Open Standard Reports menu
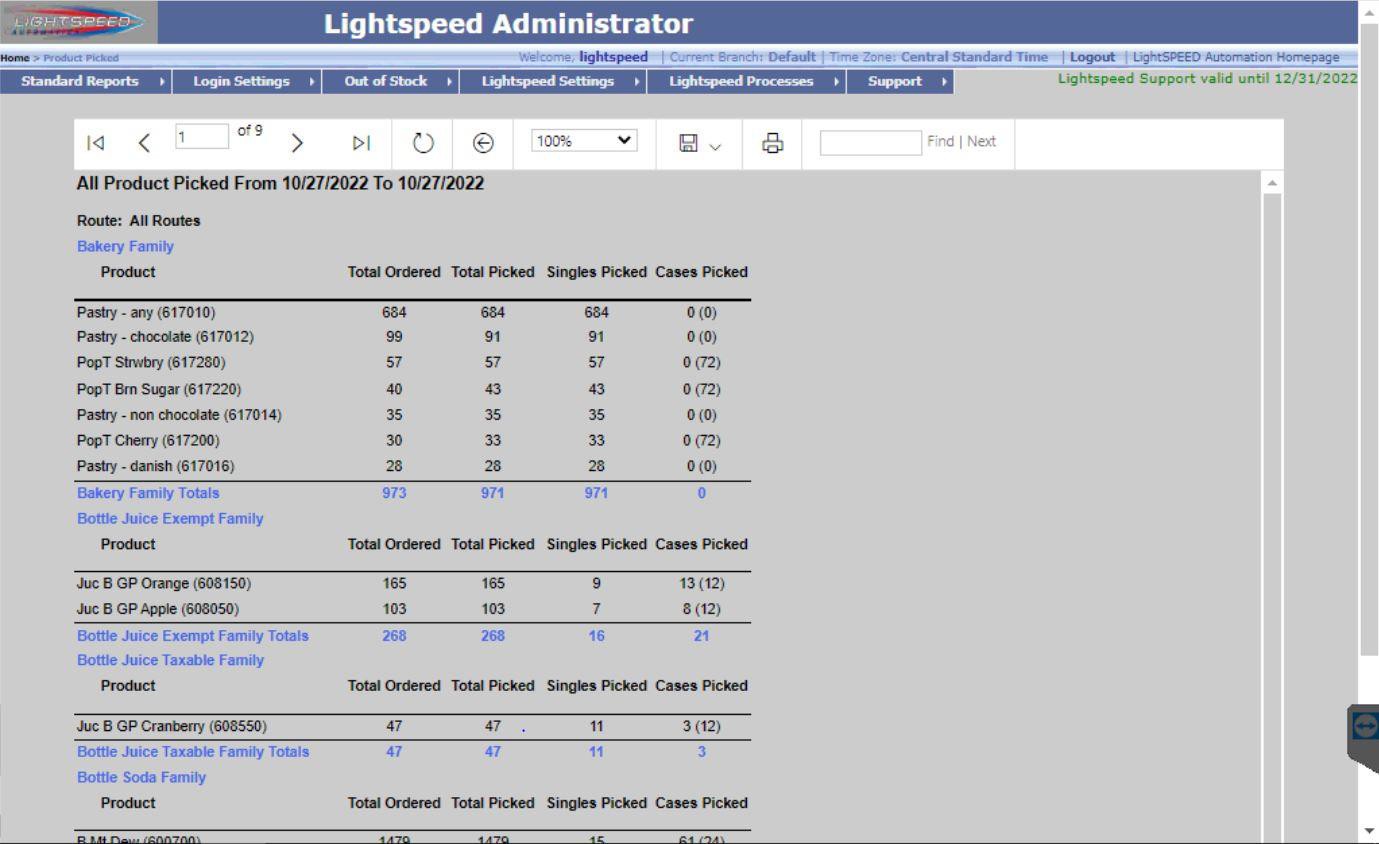The height and width of the screenshot is (844, 1379). (86, 82)
